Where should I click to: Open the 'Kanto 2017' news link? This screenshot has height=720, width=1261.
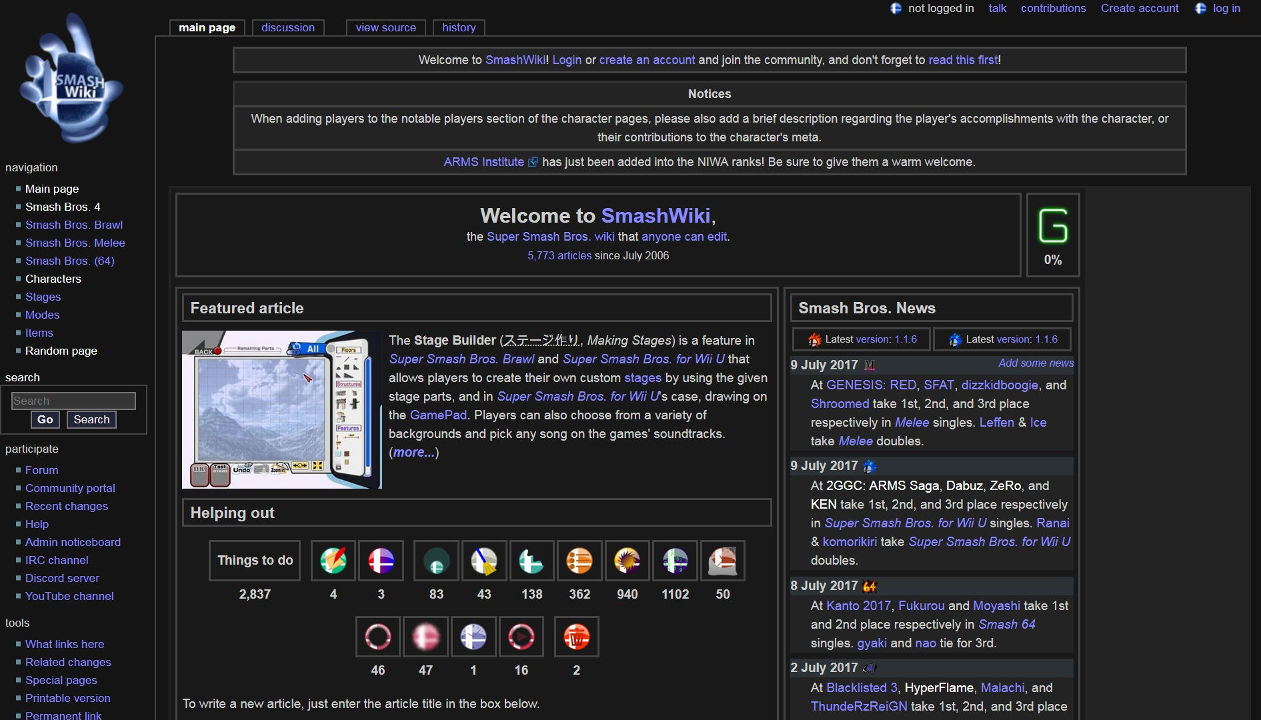click(858, 606)
